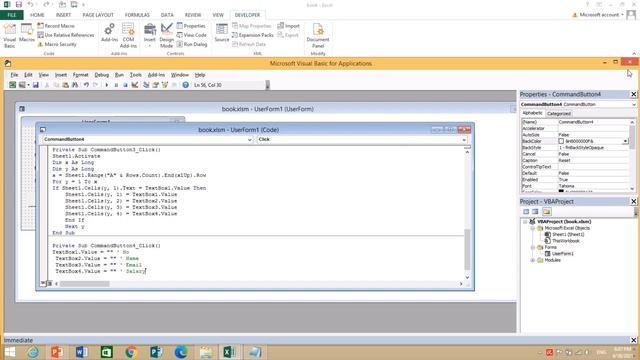Open the Insert UserForm toolbar dropdown arrow
Image resolution: width=640 pixels, height=360 pixels.
28,85
